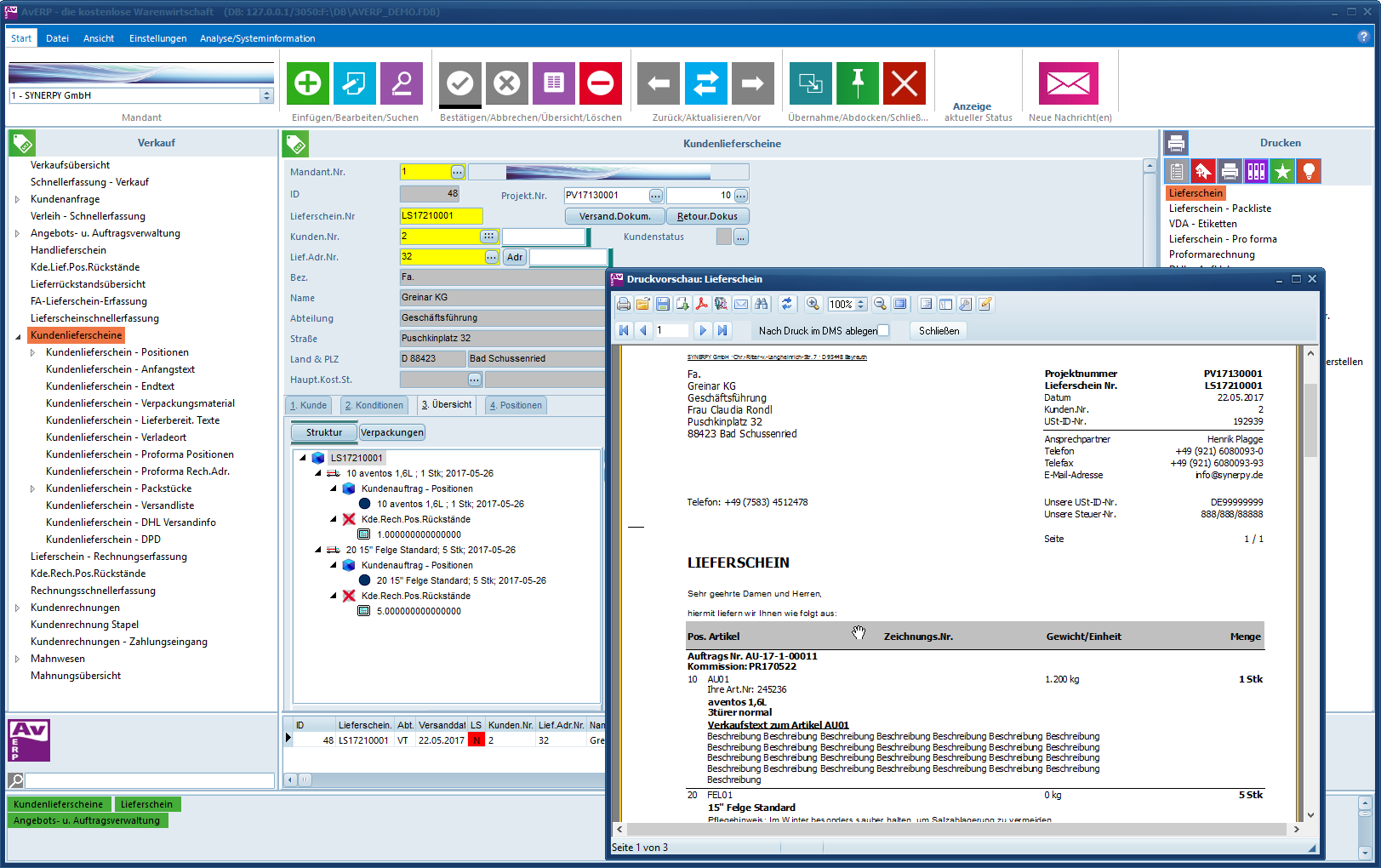
Task: Expand the Mahnwesen tree node
Action: 17,659
